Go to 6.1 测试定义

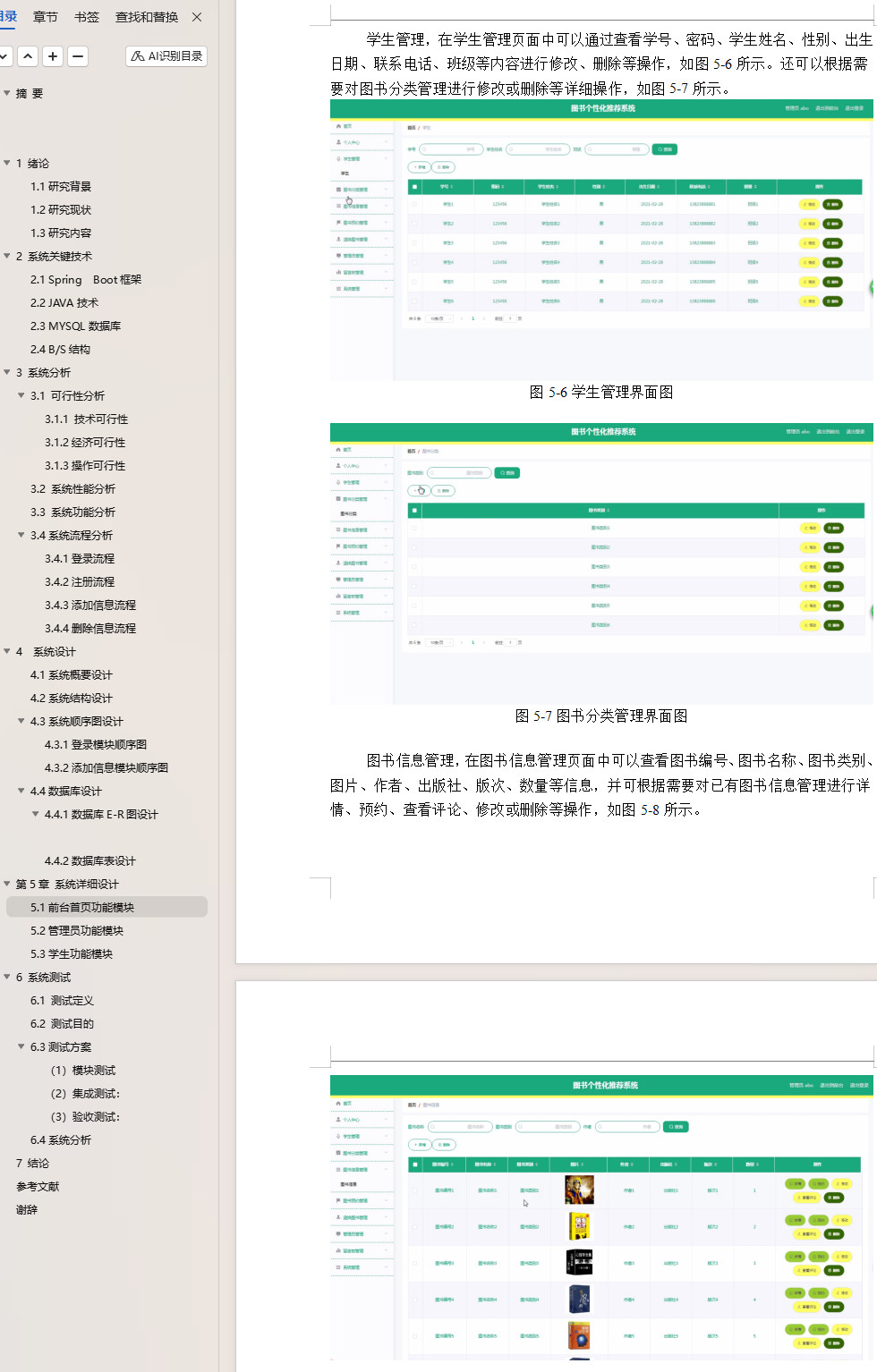pyautogui.click(x=62, y=1000)
